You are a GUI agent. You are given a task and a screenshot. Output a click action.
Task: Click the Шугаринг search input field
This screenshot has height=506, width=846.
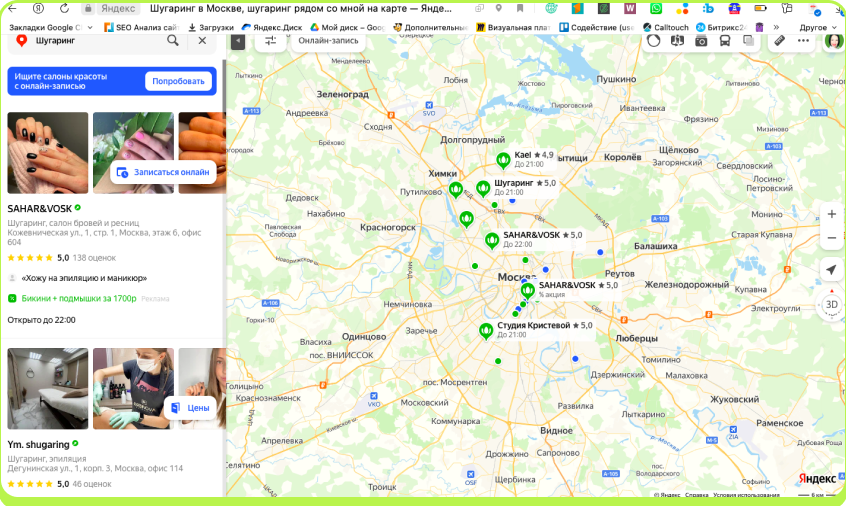click(x=97, y=40)
